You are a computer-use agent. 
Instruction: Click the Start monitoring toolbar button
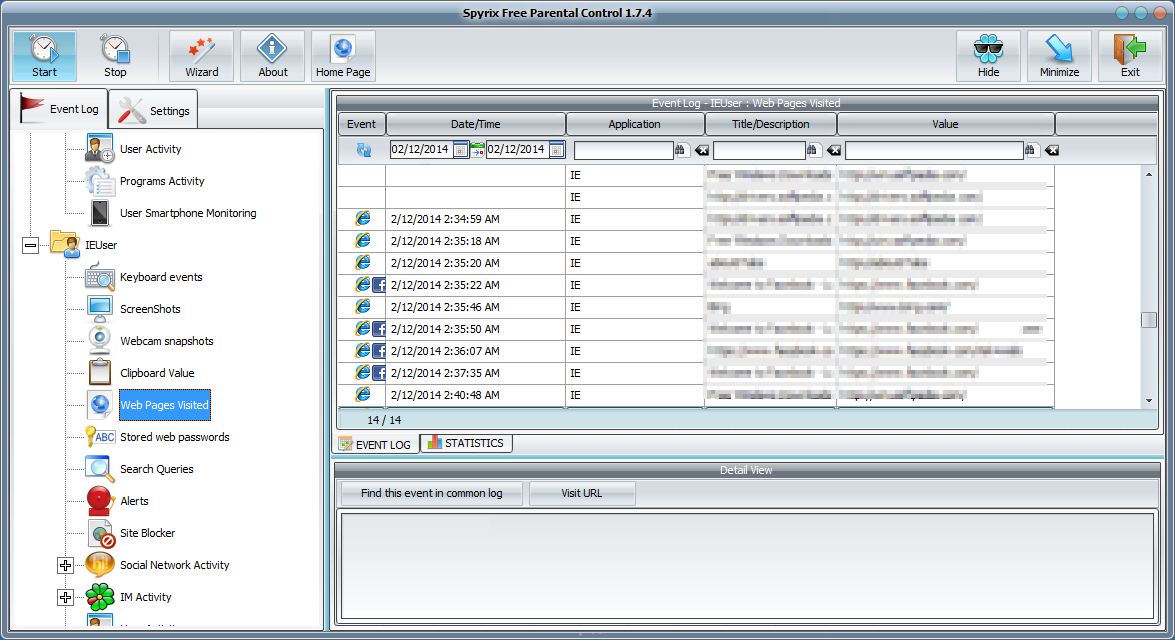coord(44,56)
